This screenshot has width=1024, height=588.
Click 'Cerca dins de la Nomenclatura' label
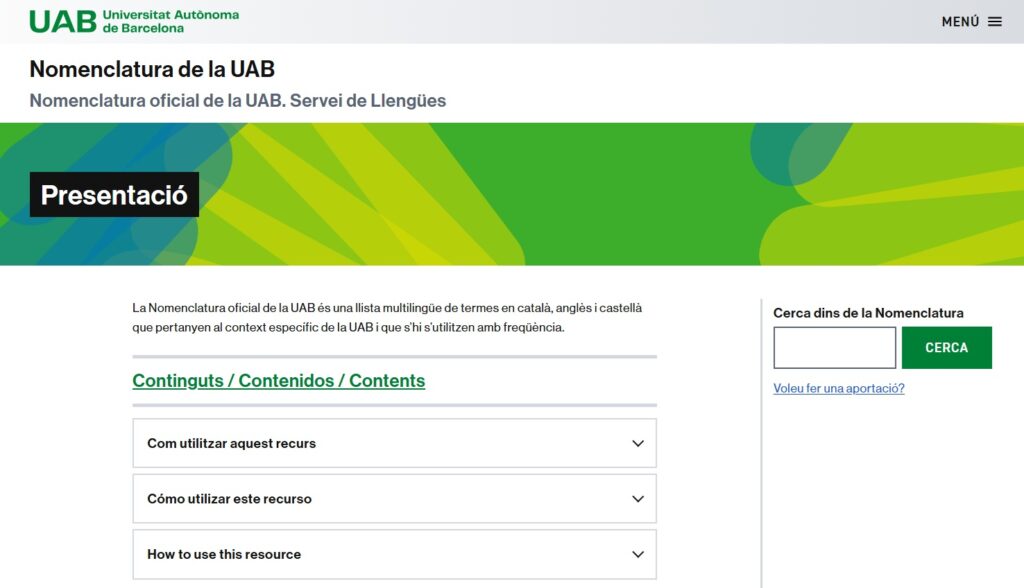[868, 313]
